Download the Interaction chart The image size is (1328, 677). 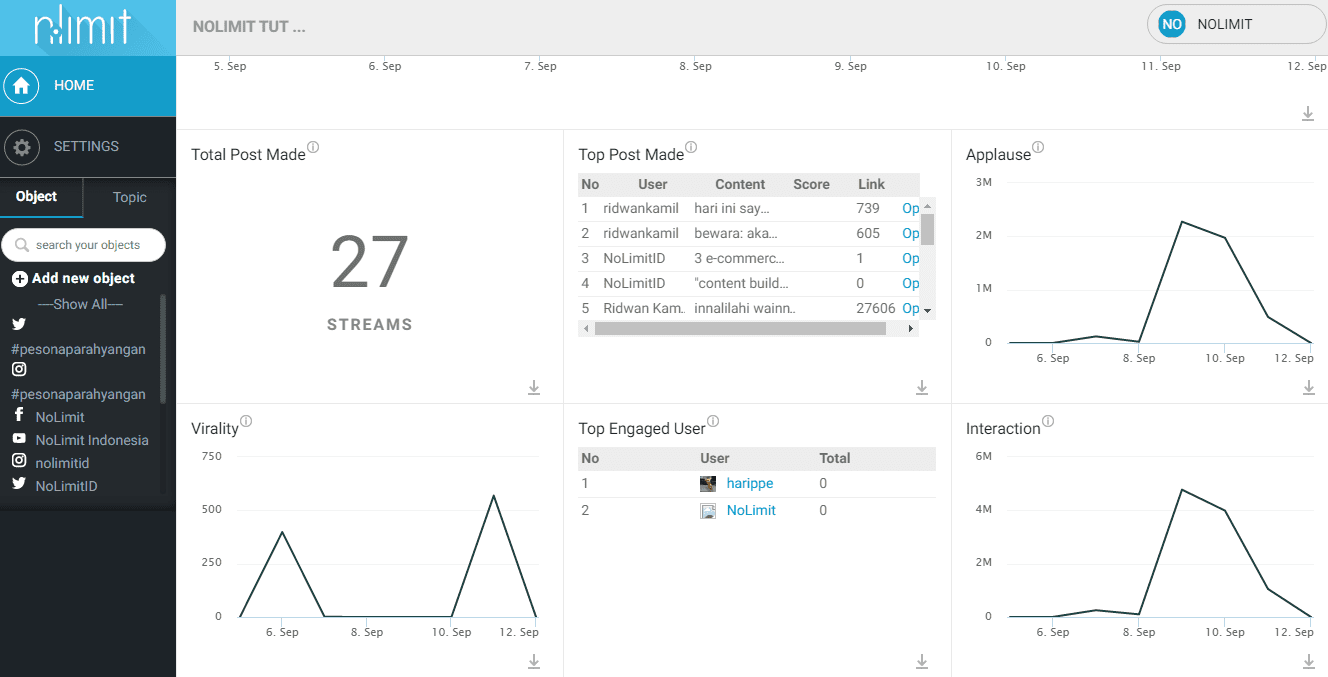pyautogui.click(x=1309, y=661)
